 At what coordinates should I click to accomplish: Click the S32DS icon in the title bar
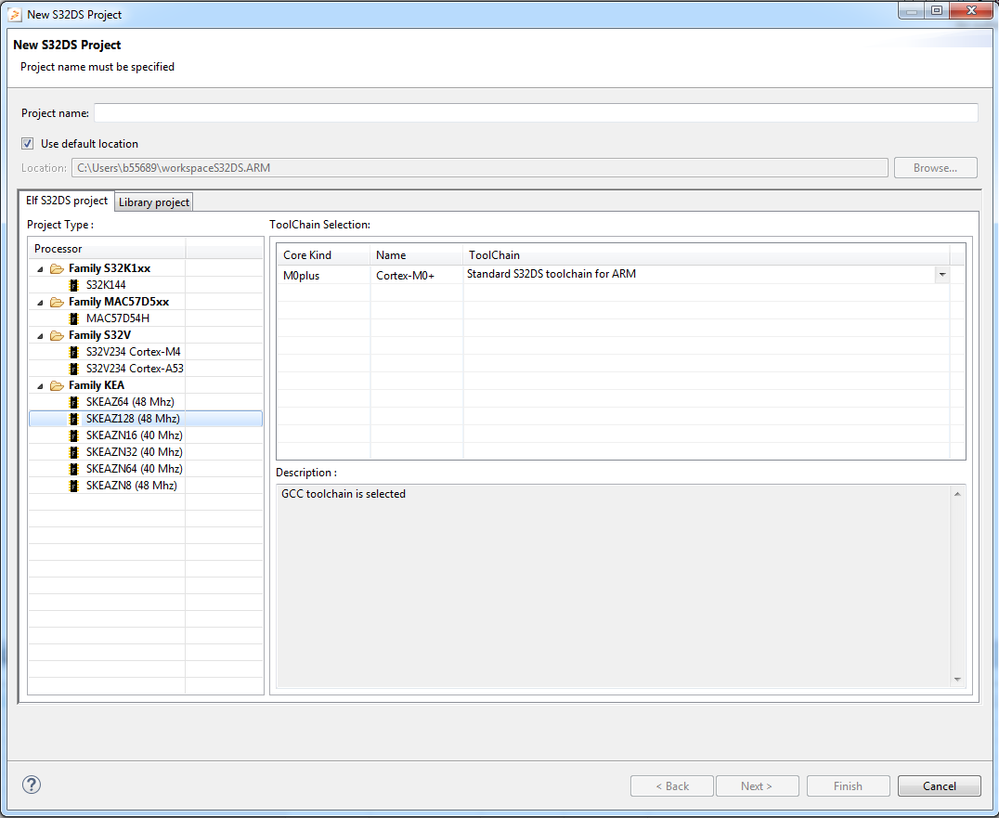coord(15,14)
